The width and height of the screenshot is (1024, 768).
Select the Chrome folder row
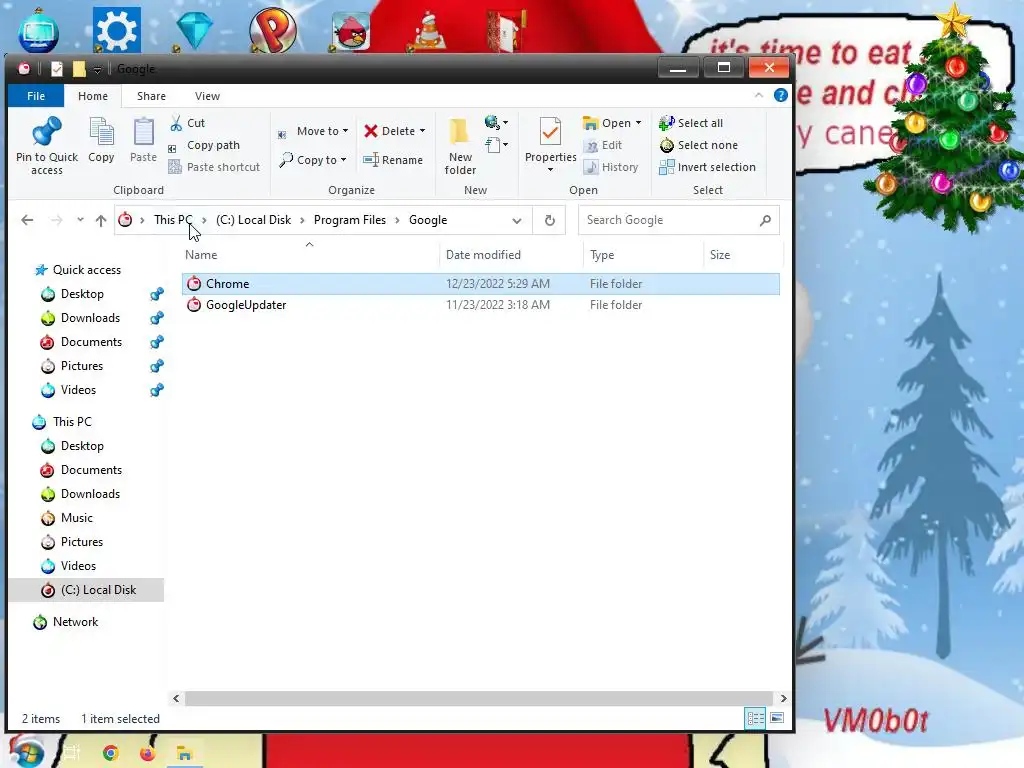click(x=481, y=283)
